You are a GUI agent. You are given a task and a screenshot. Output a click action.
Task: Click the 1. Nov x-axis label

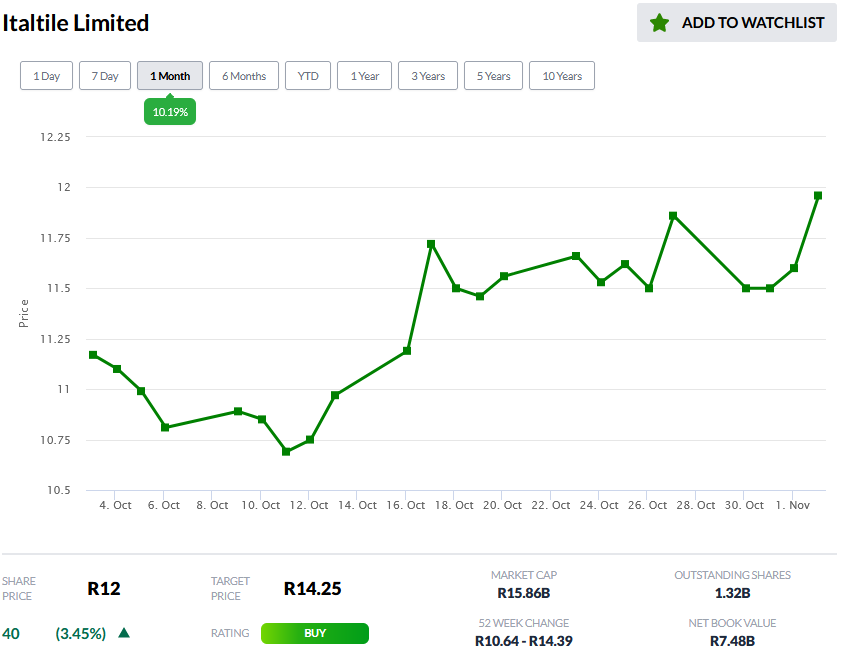[x=793, y=505]
